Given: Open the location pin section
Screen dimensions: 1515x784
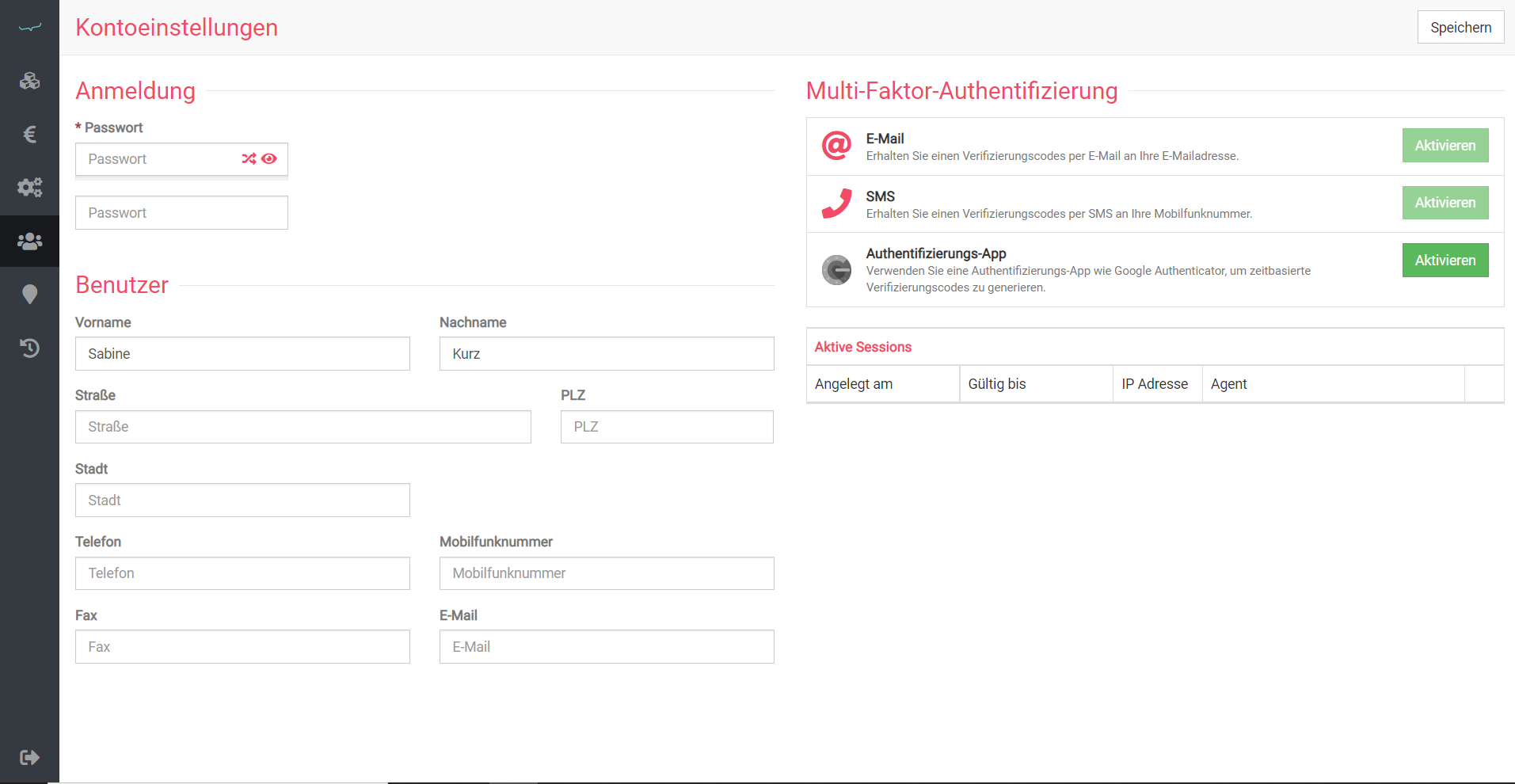Looking at the screenshot, I should 29,295.
